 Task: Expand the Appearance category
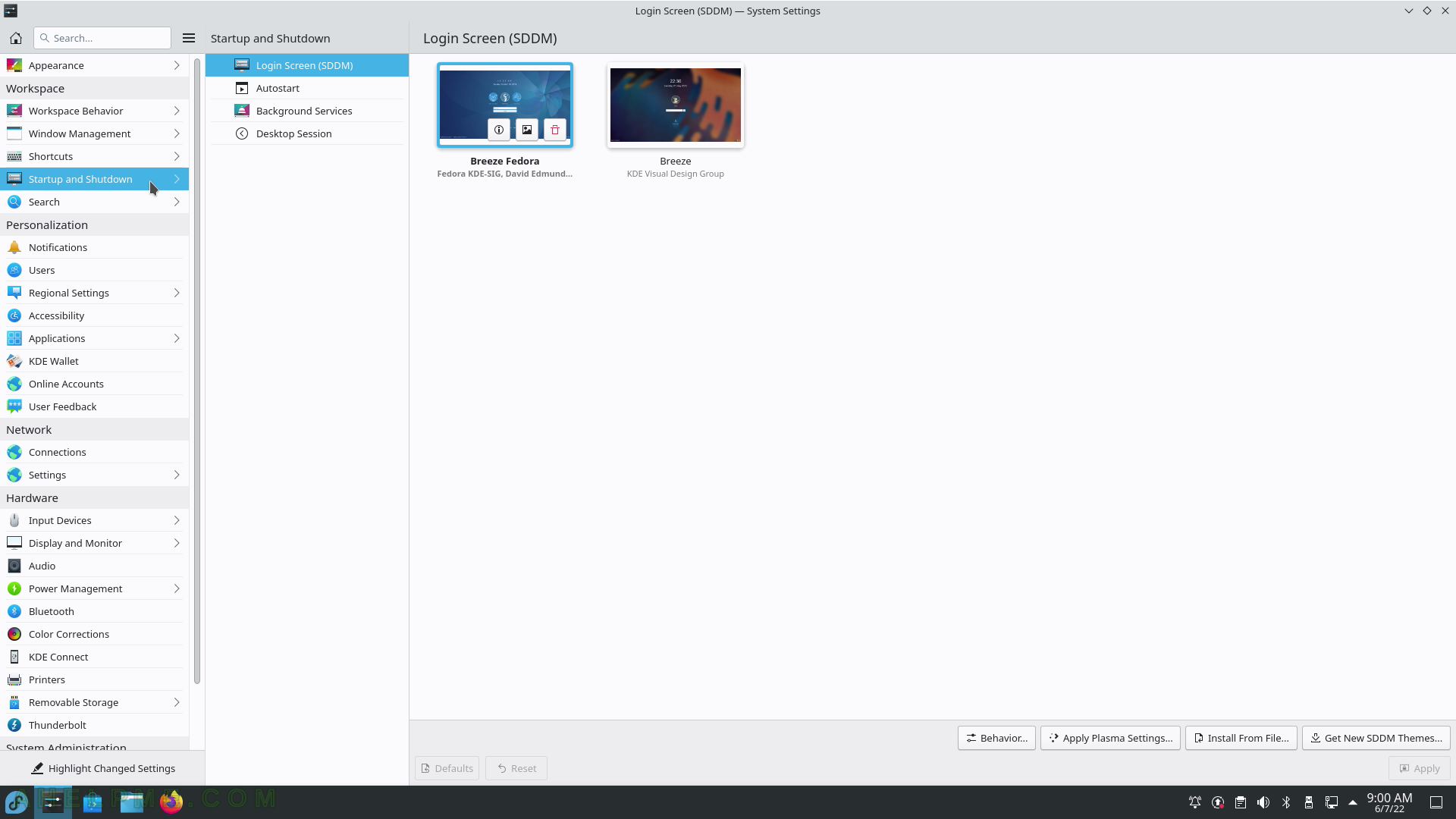177,65
